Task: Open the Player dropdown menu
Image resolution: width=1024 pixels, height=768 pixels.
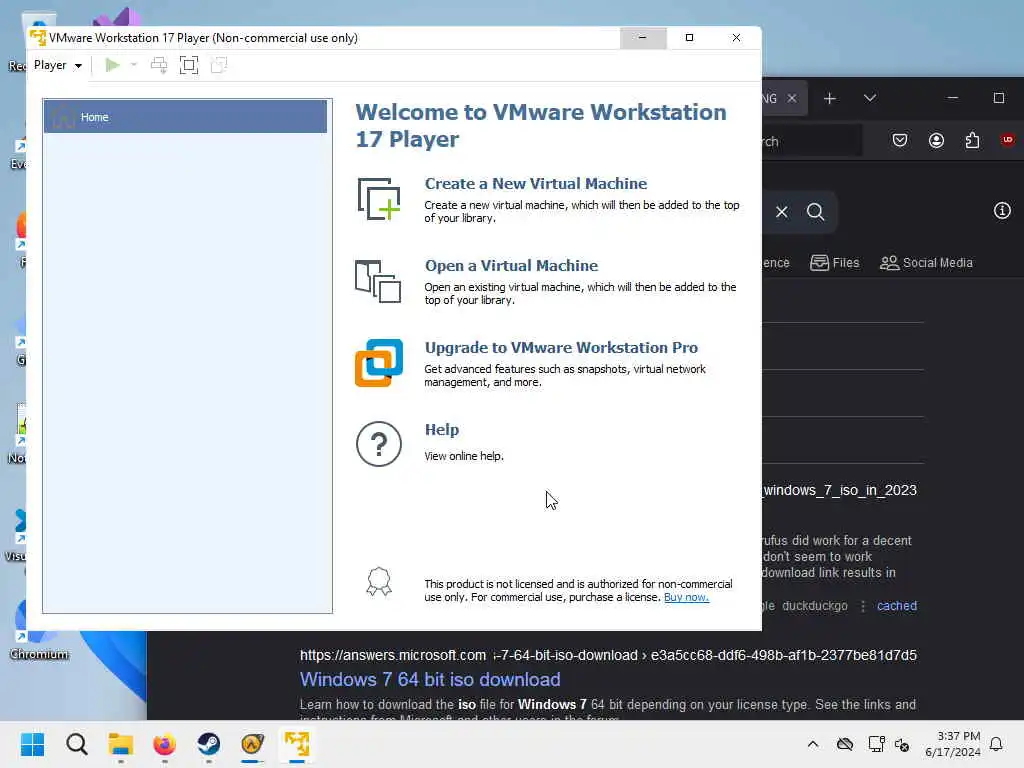Action: (x=57, y=65)
